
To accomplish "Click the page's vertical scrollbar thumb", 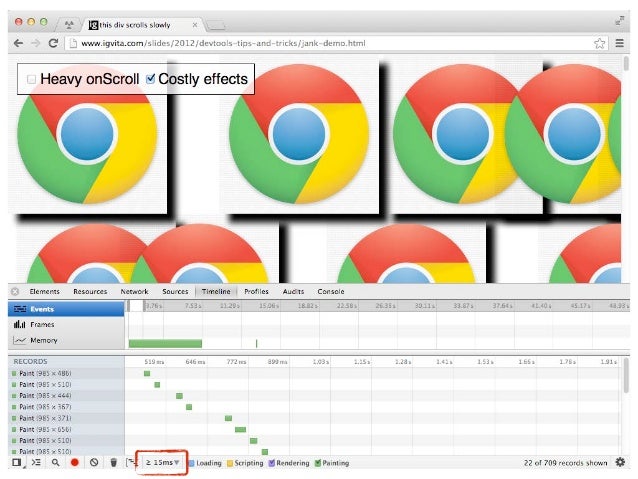I will tap(626, 63).
